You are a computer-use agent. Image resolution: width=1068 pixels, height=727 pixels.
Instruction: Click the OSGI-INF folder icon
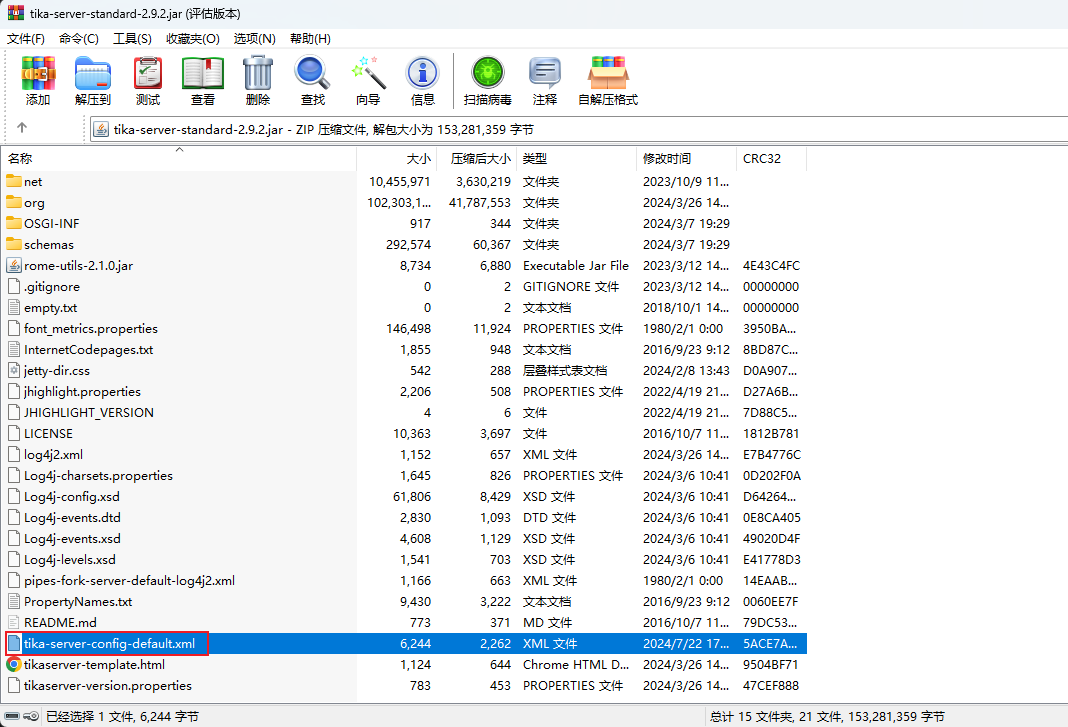tap(14, 223)
